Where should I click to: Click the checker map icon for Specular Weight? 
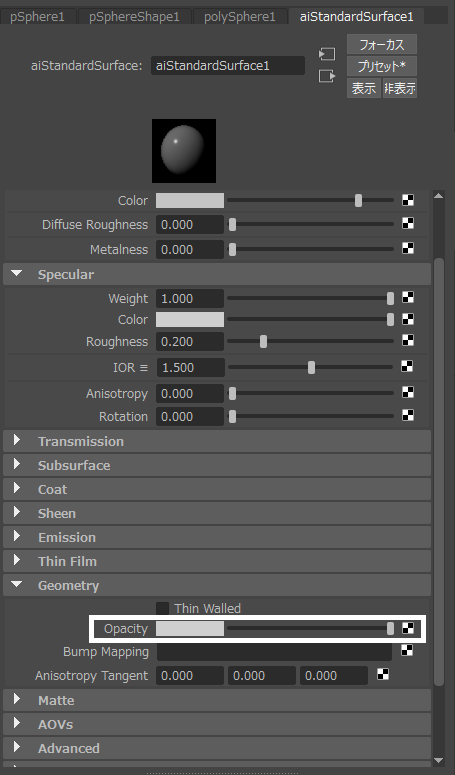point(408,298)
